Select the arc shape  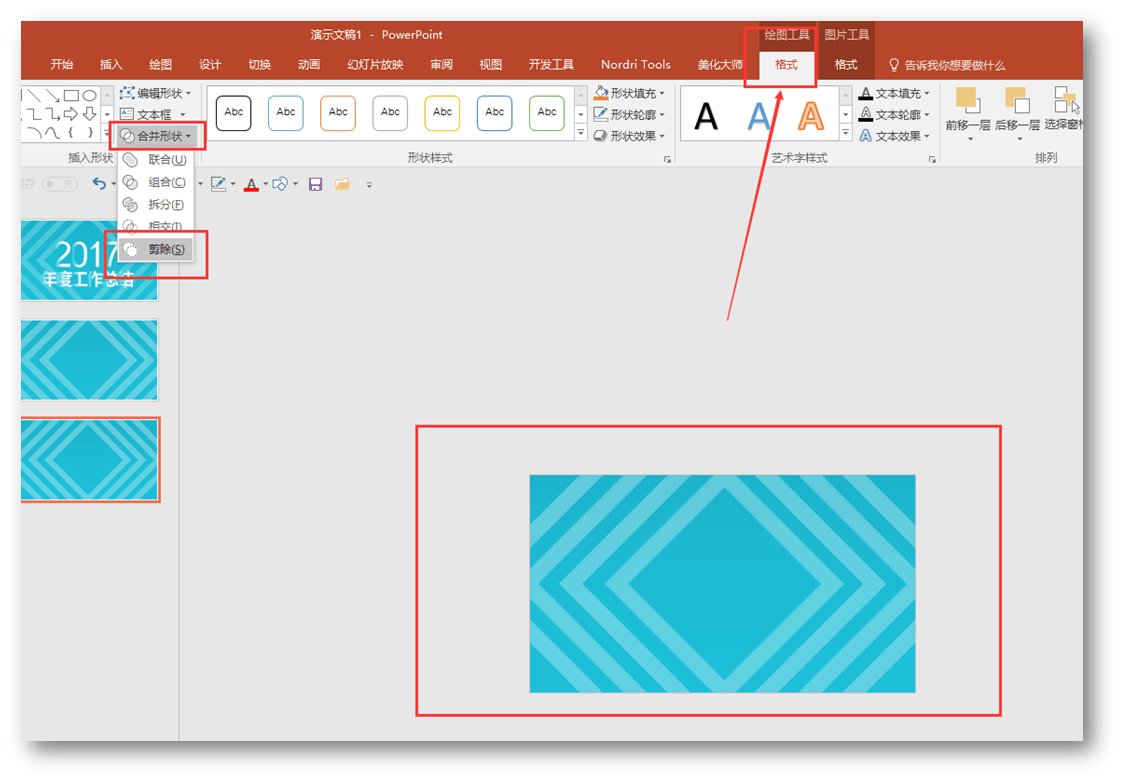34,132
